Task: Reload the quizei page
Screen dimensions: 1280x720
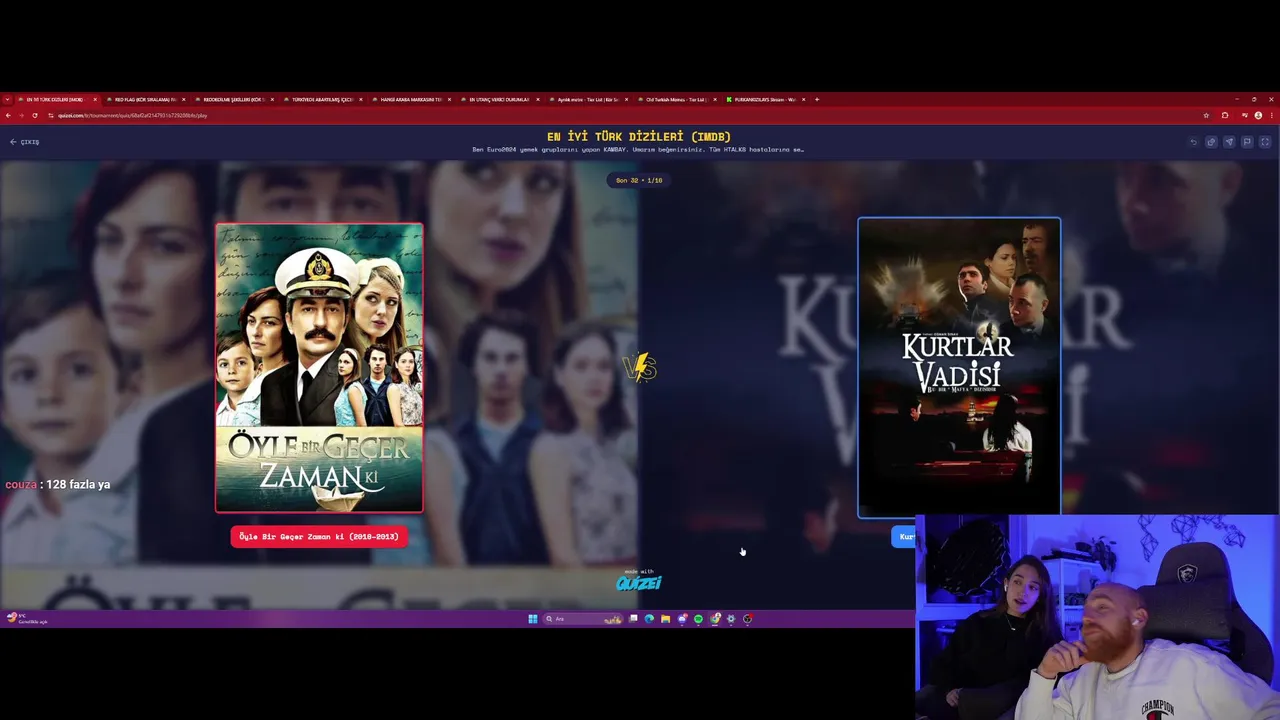Action: tap(35, 115)
